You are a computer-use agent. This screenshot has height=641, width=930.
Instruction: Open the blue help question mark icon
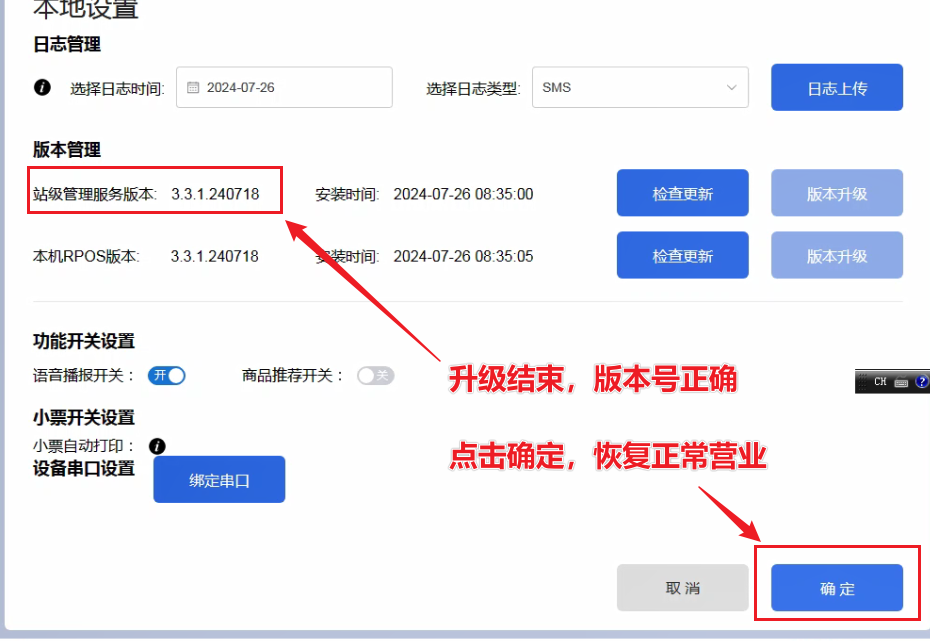click(x=921, y=382)
